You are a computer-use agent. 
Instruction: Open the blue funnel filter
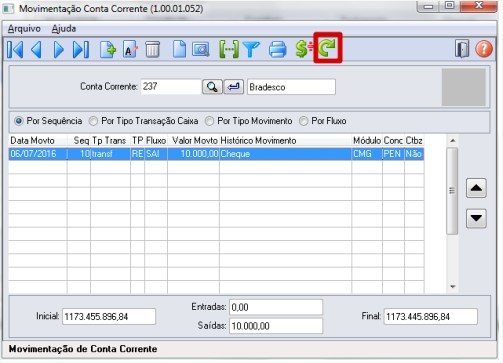(251, 50)
